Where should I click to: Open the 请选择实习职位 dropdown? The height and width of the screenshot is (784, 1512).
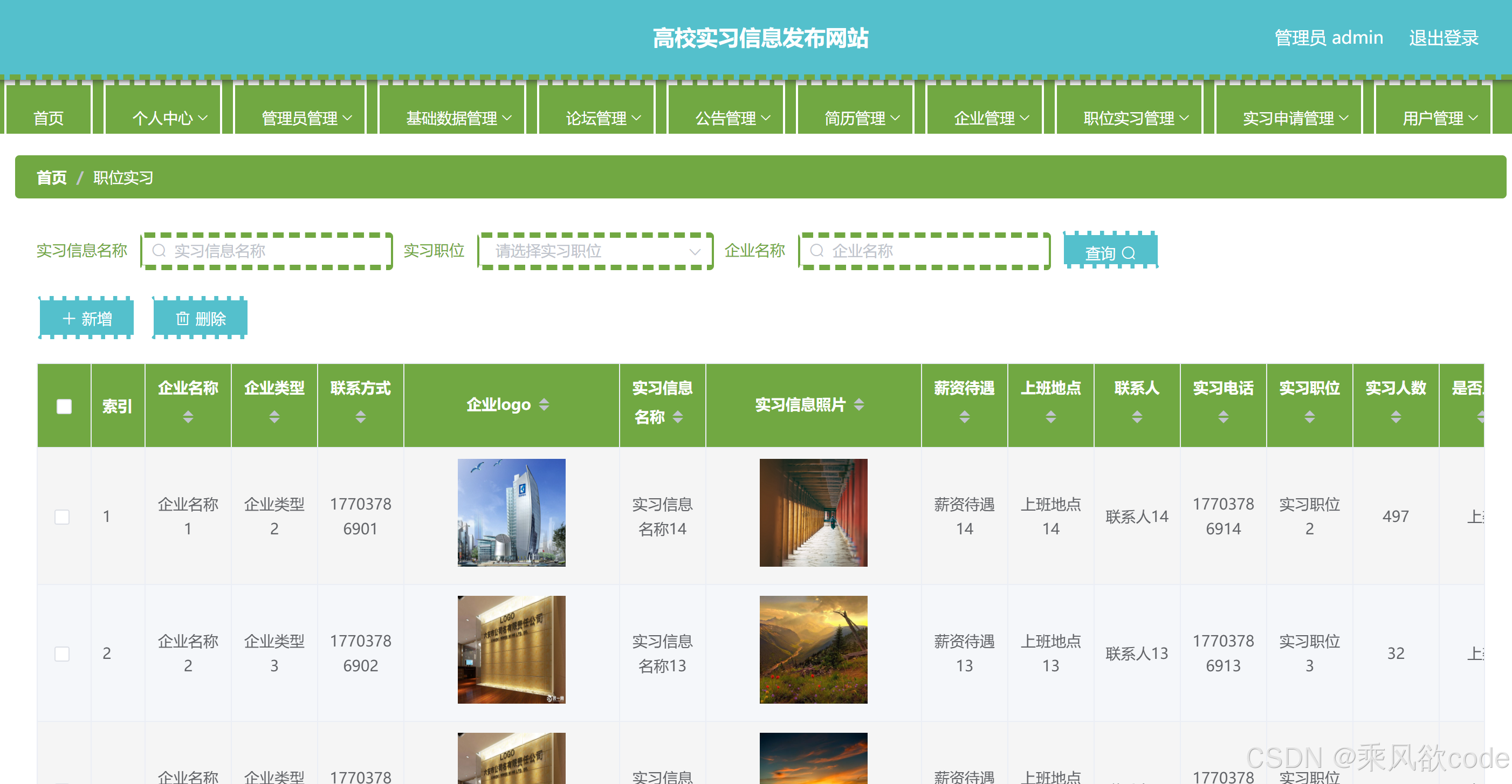595,251
